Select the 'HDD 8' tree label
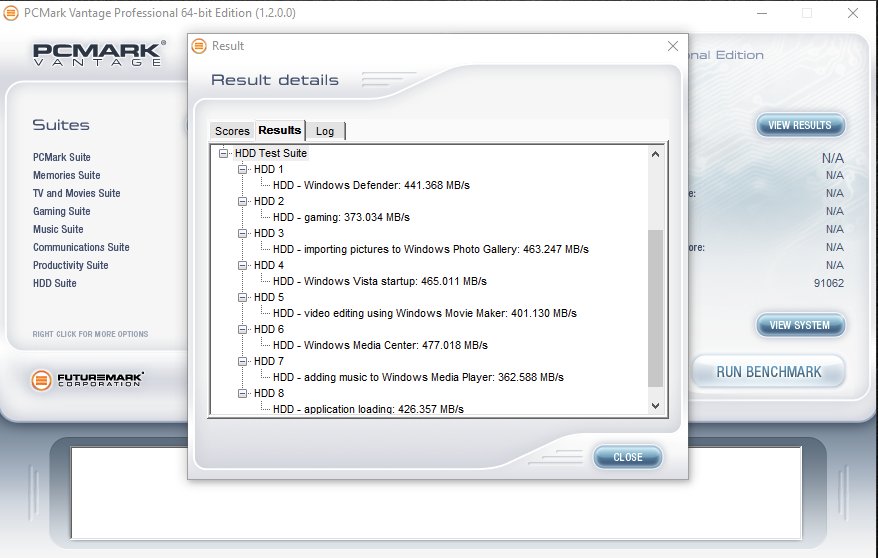 point(269,393)
